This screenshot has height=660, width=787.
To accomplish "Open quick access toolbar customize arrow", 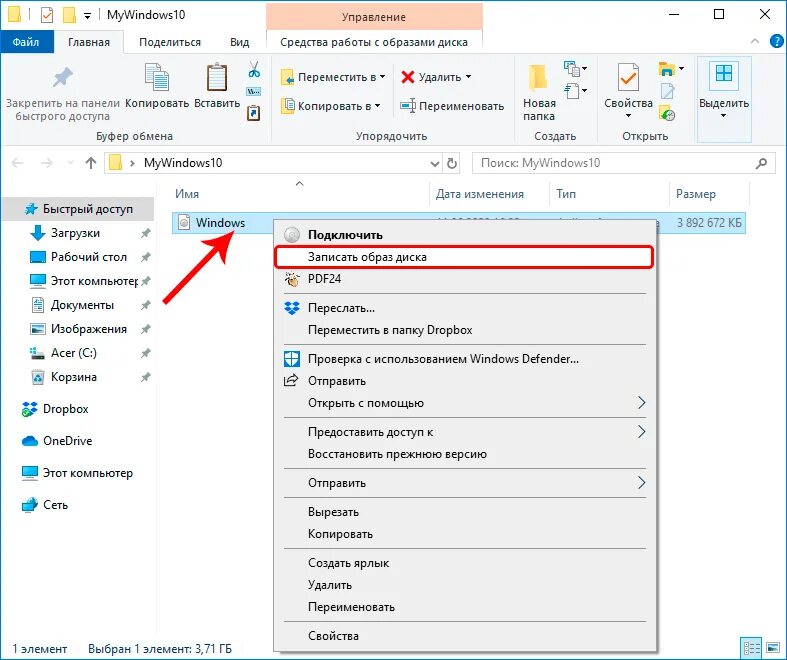I will 87,16.
